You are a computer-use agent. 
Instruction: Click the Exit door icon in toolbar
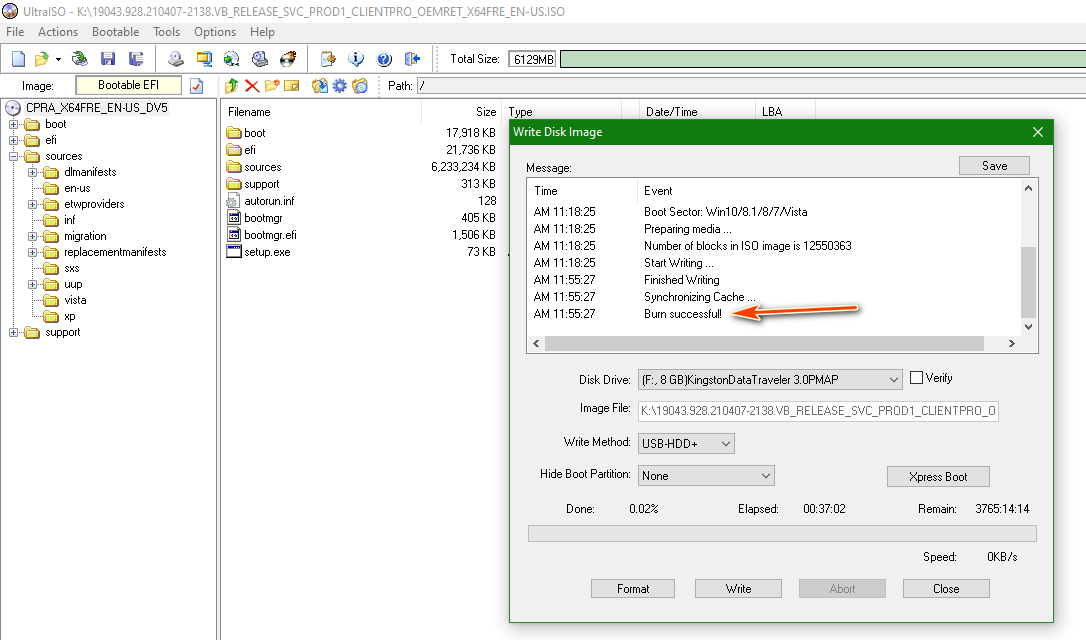click(412, 59)
